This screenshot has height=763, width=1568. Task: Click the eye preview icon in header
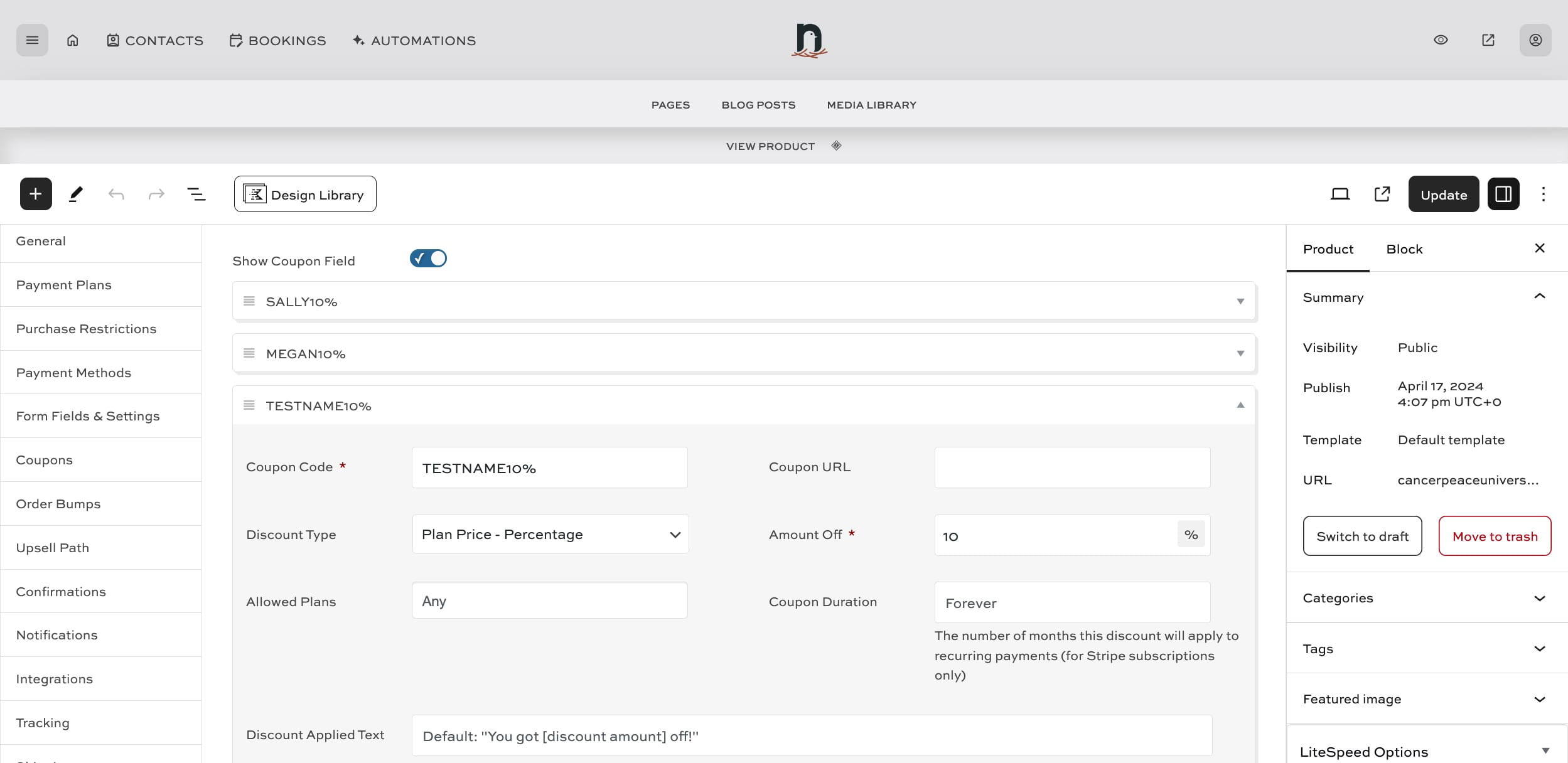[1441, 40]
